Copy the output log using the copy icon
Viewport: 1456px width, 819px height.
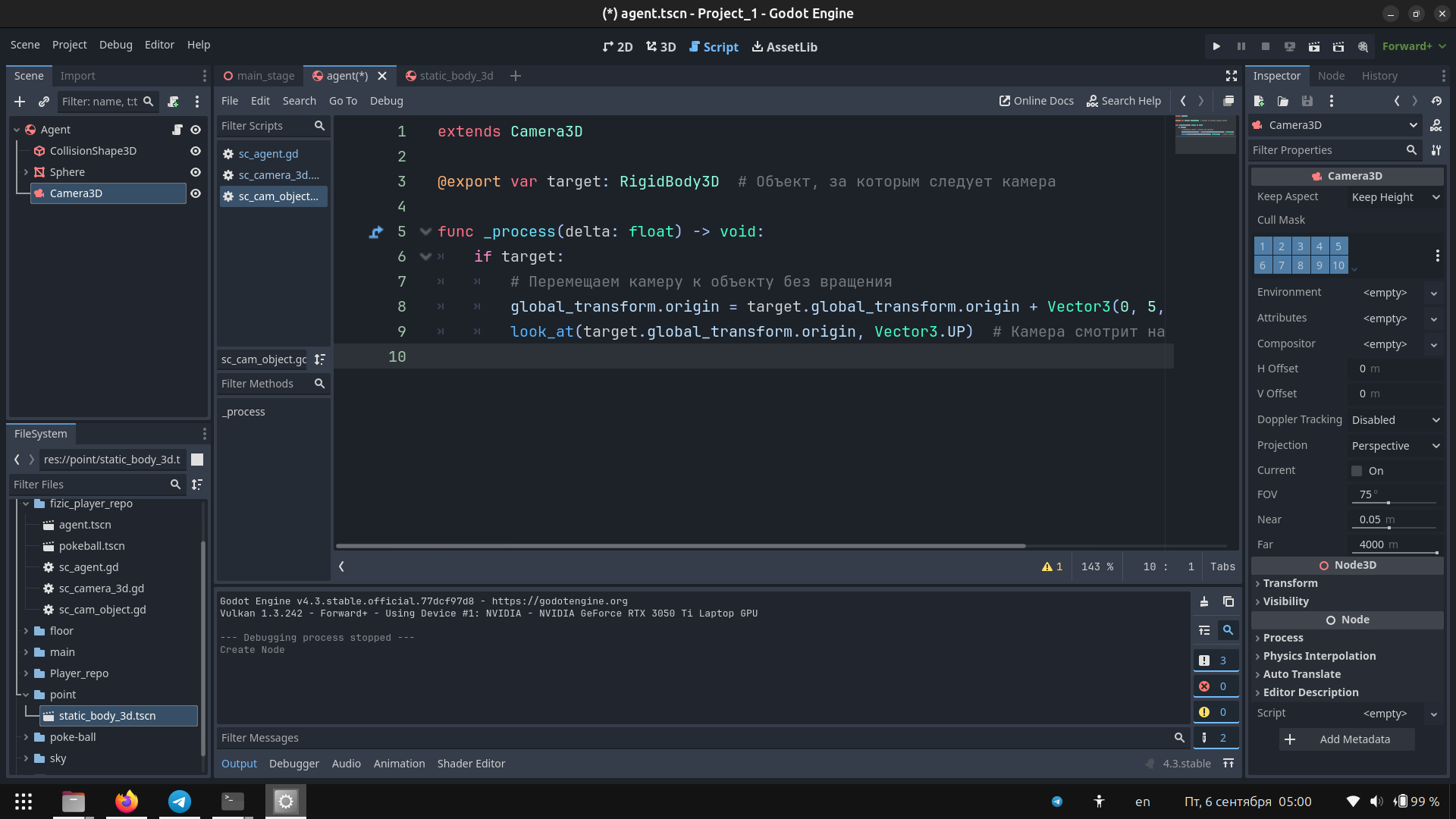pyautogui.click(x=1228, y=601)
